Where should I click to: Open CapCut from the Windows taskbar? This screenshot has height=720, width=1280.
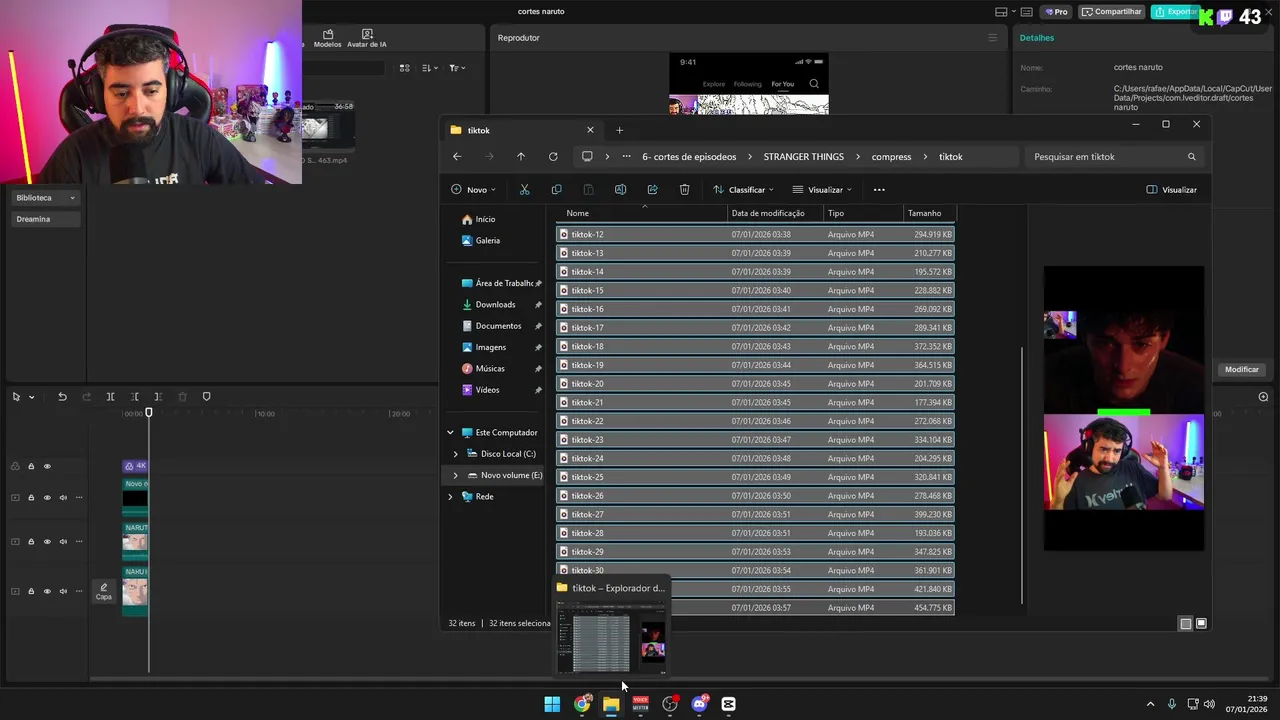click(x=728, y=704)
